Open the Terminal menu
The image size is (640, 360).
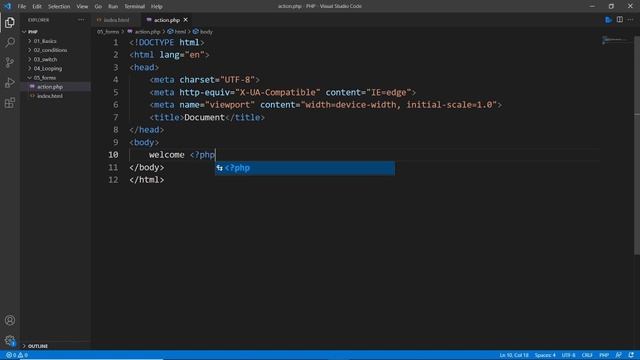tap(134, 6)
